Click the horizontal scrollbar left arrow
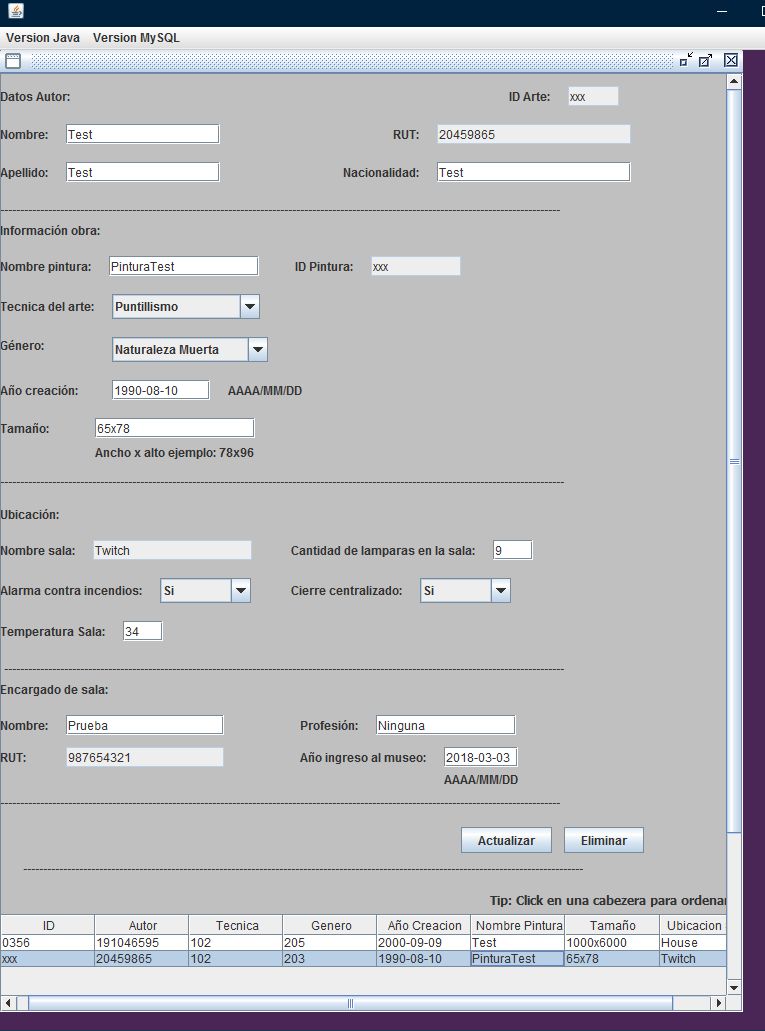The image size is (765, 1031). pyautogui.click(x=9, y=1003)
